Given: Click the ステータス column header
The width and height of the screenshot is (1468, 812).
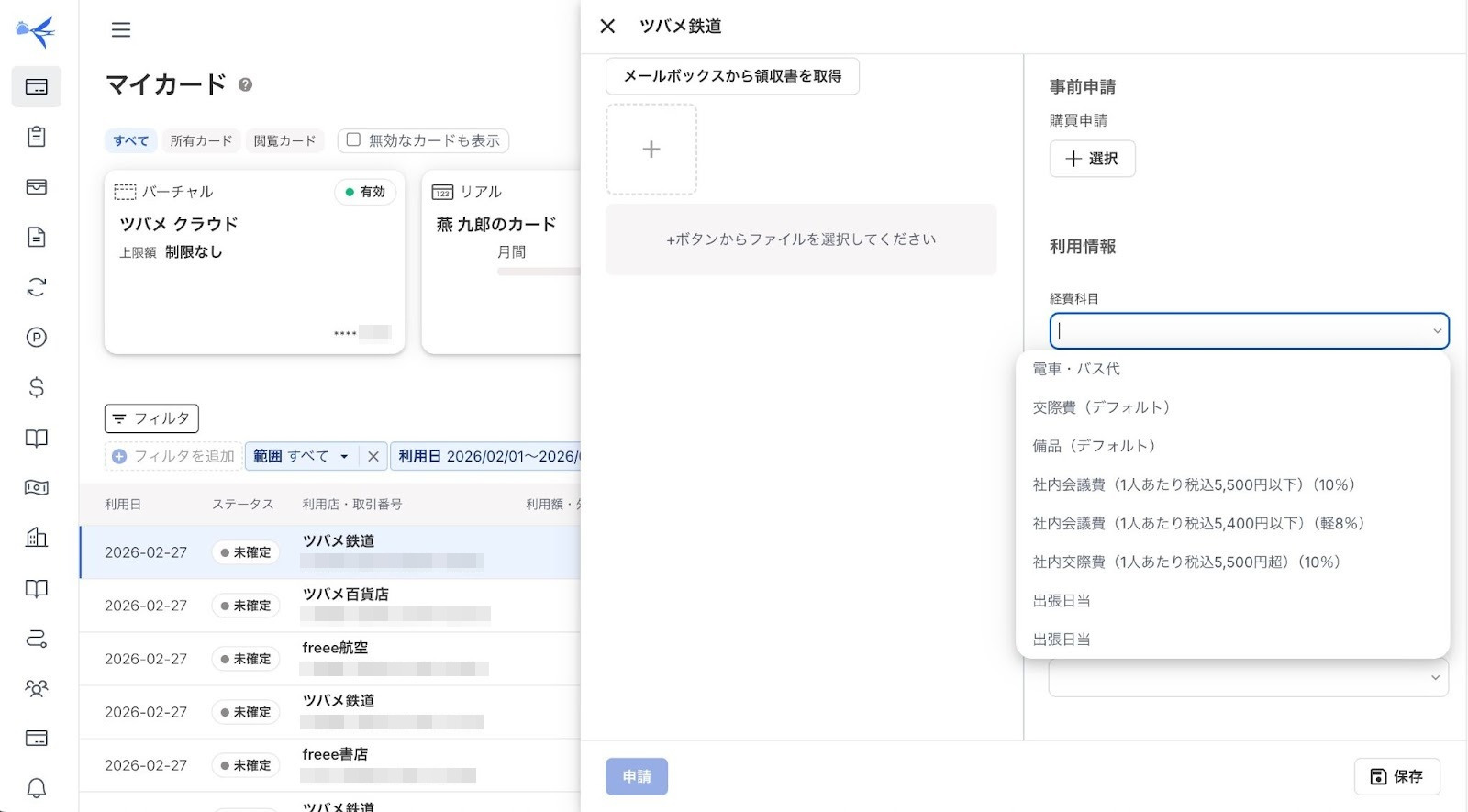Looking at the screenshot, I should point(242,505).
